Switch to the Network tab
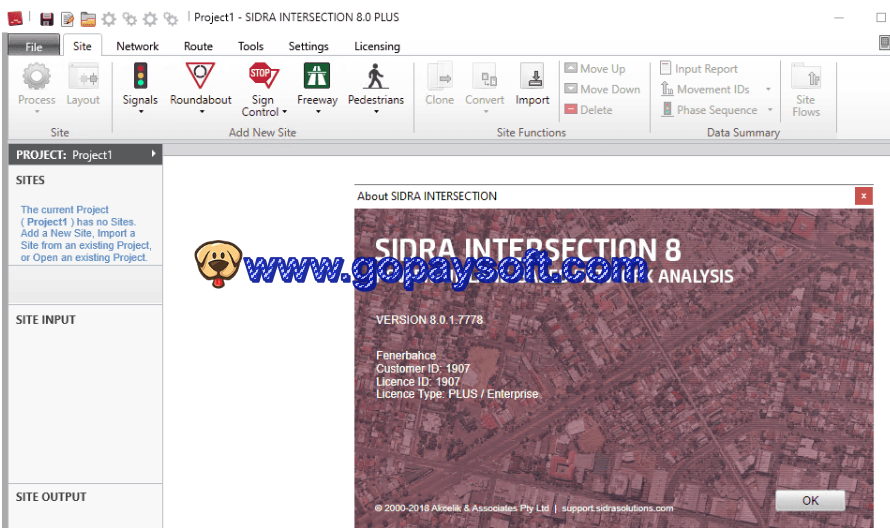Viewport: 890px width, 528px height. coord(137,46)
